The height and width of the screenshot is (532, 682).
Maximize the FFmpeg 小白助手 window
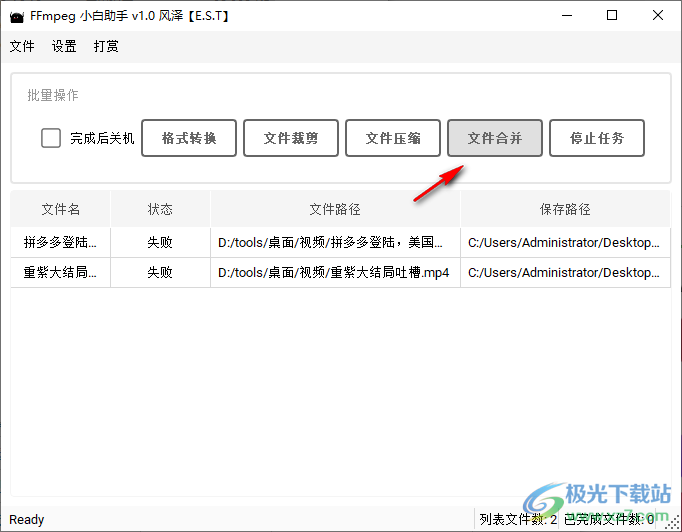point(612,16)
